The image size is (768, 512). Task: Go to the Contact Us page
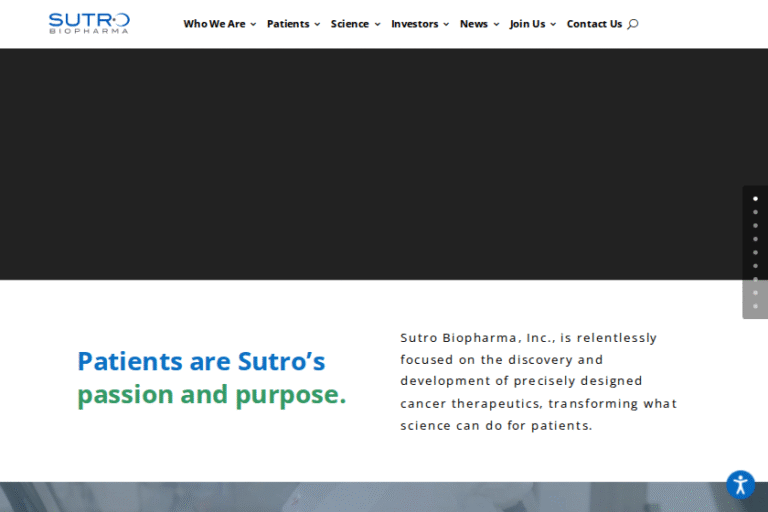pyautogui.click(x=594, y=24)
